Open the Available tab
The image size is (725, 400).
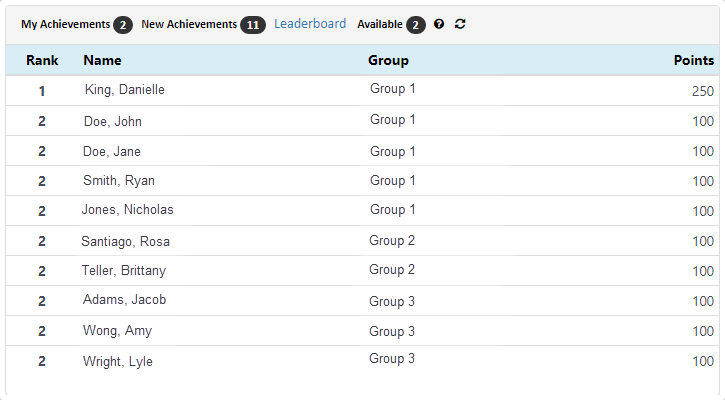click(x=380, y=24)
